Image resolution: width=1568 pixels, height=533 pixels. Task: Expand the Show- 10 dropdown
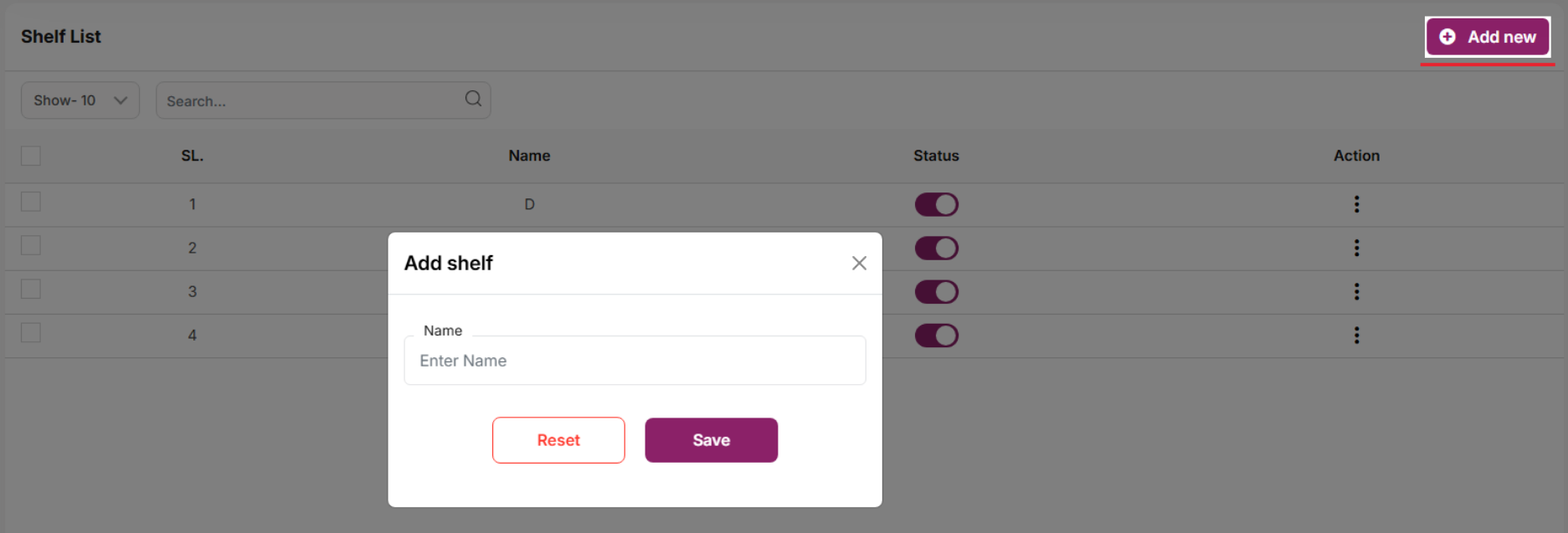pyautogui.click(x=80, y=100)
